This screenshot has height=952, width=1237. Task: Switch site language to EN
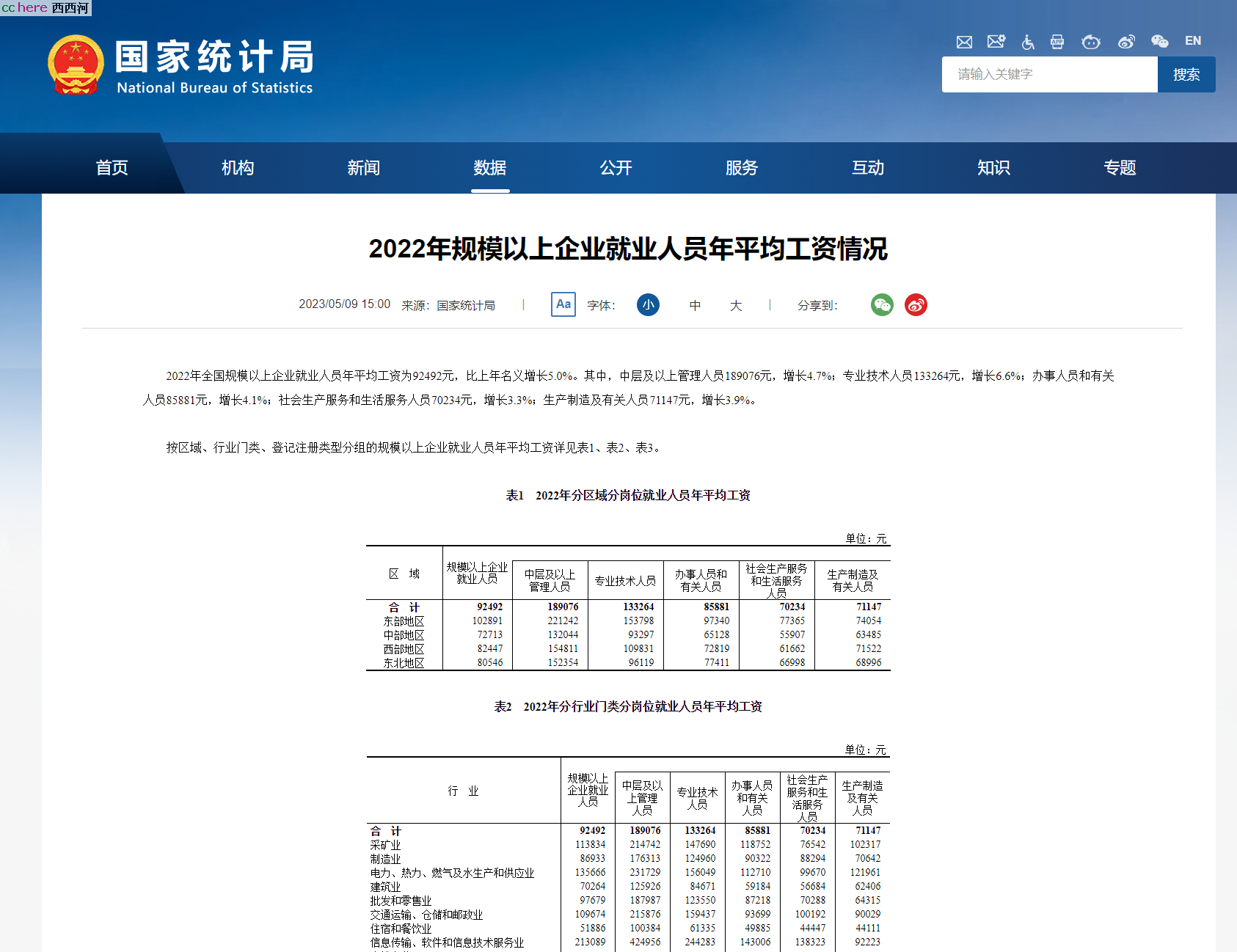click(x=1193, y=41)
